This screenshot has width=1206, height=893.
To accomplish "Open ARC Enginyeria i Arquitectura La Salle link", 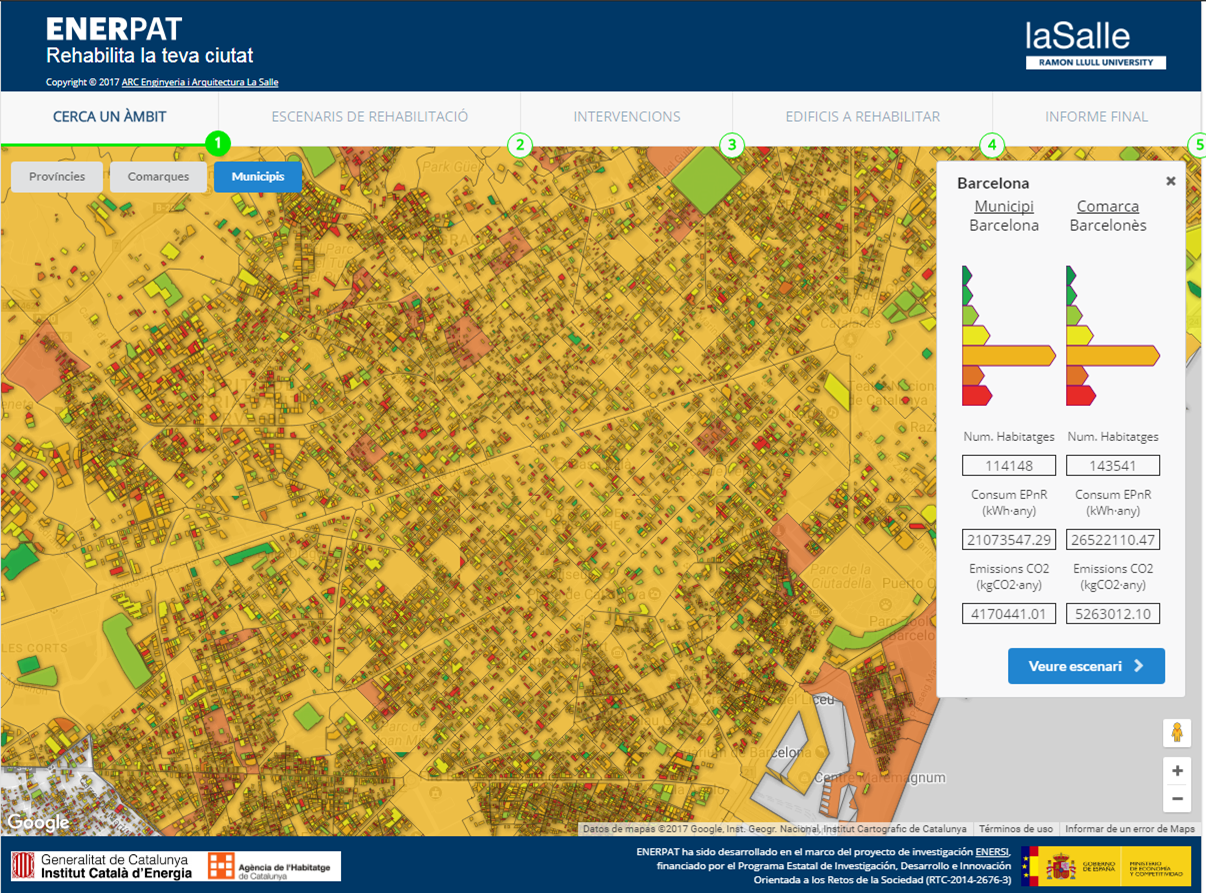I will coord(200,82).
